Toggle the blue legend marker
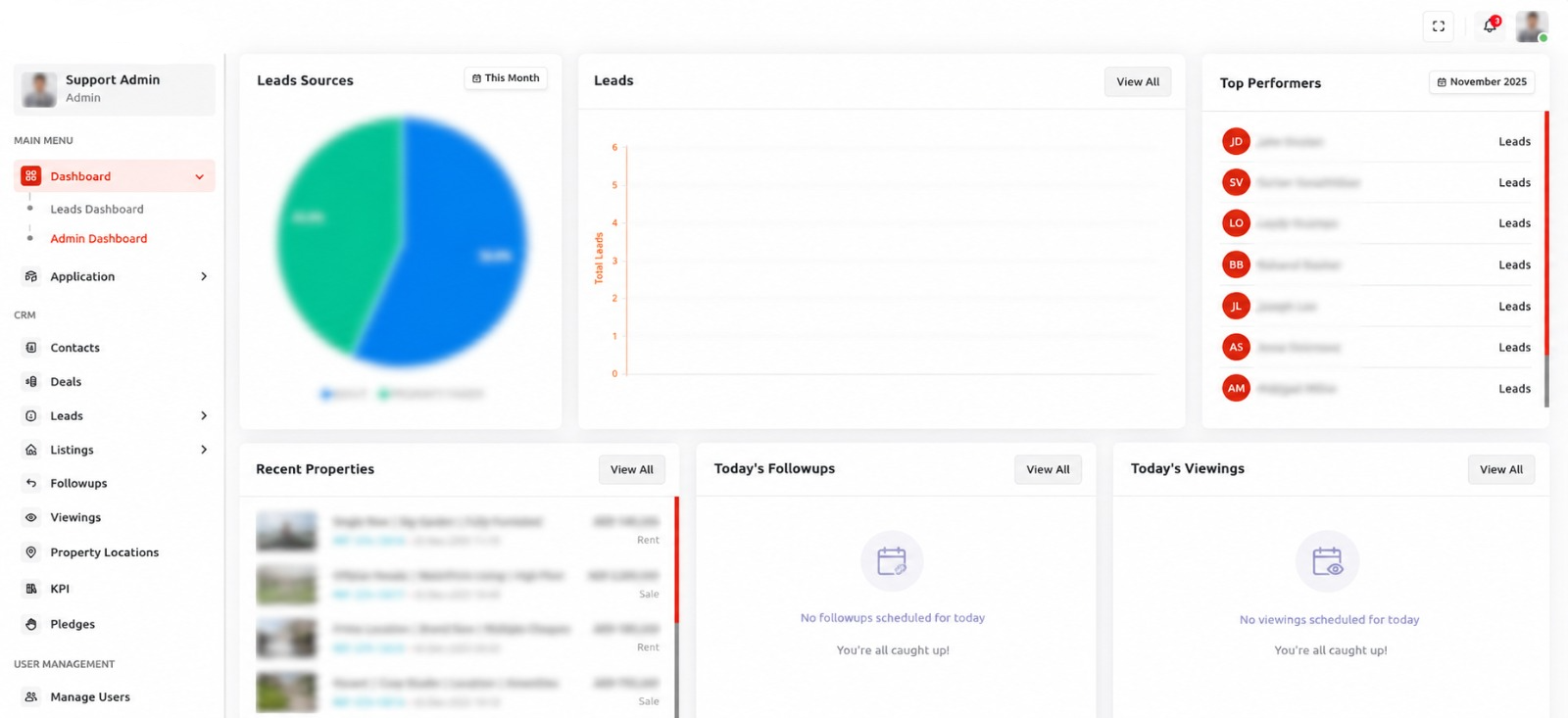This screenshot has width=1568, height=718. point(326,395)
